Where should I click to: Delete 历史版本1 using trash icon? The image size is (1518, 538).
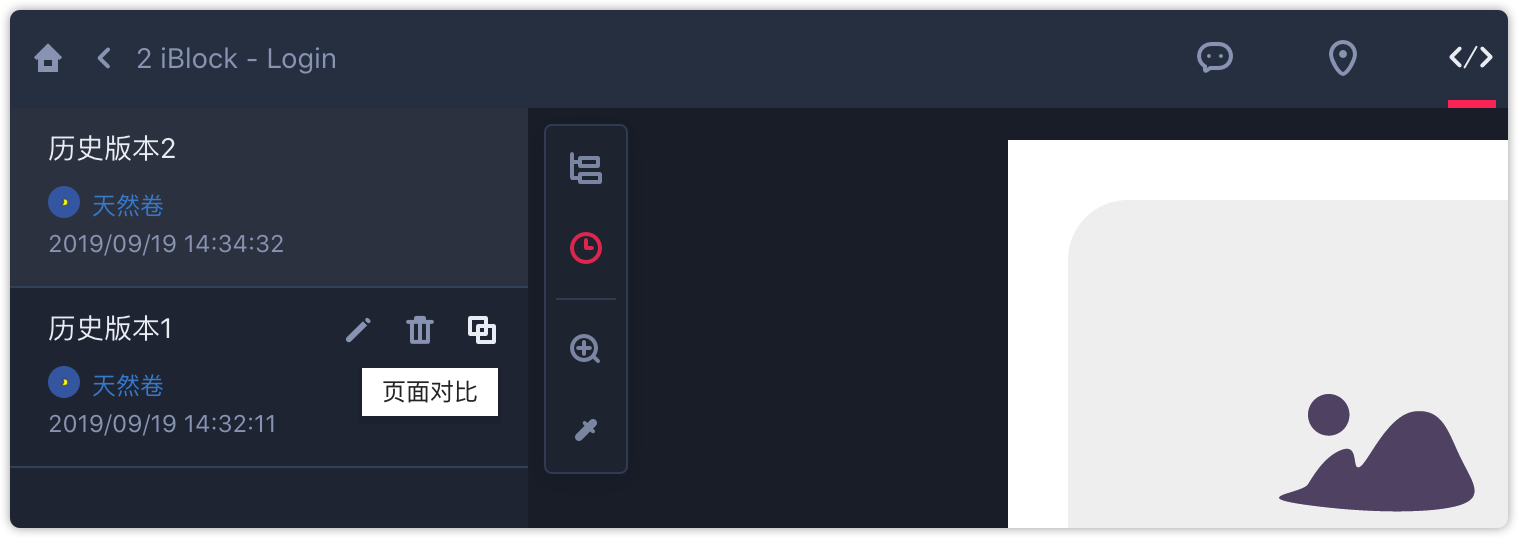click(x=420, y=330)
